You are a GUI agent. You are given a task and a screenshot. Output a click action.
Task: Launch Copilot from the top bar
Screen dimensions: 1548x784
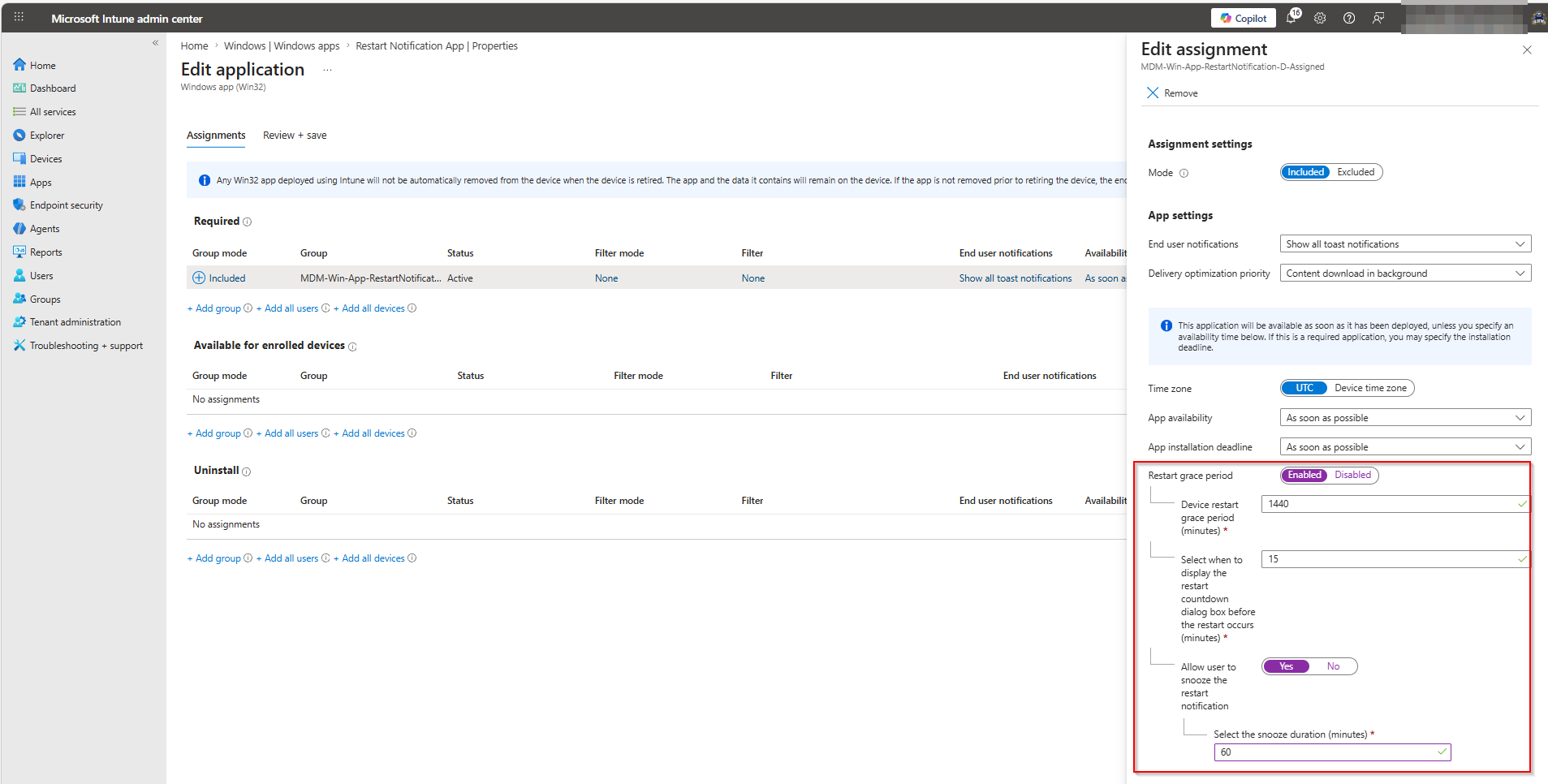click(x=1243, y=18)
